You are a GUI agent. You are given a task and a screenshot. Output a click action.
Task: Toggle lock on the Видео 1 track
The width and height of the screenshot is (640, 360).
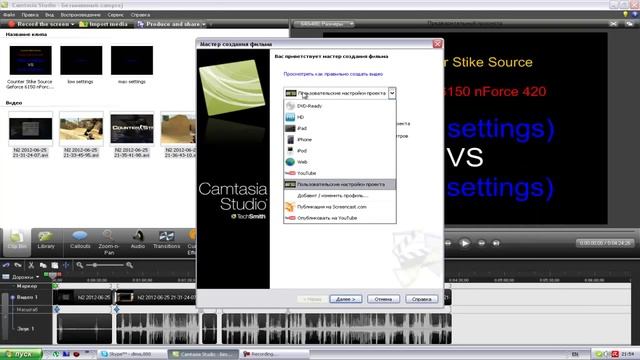[12, 297]
